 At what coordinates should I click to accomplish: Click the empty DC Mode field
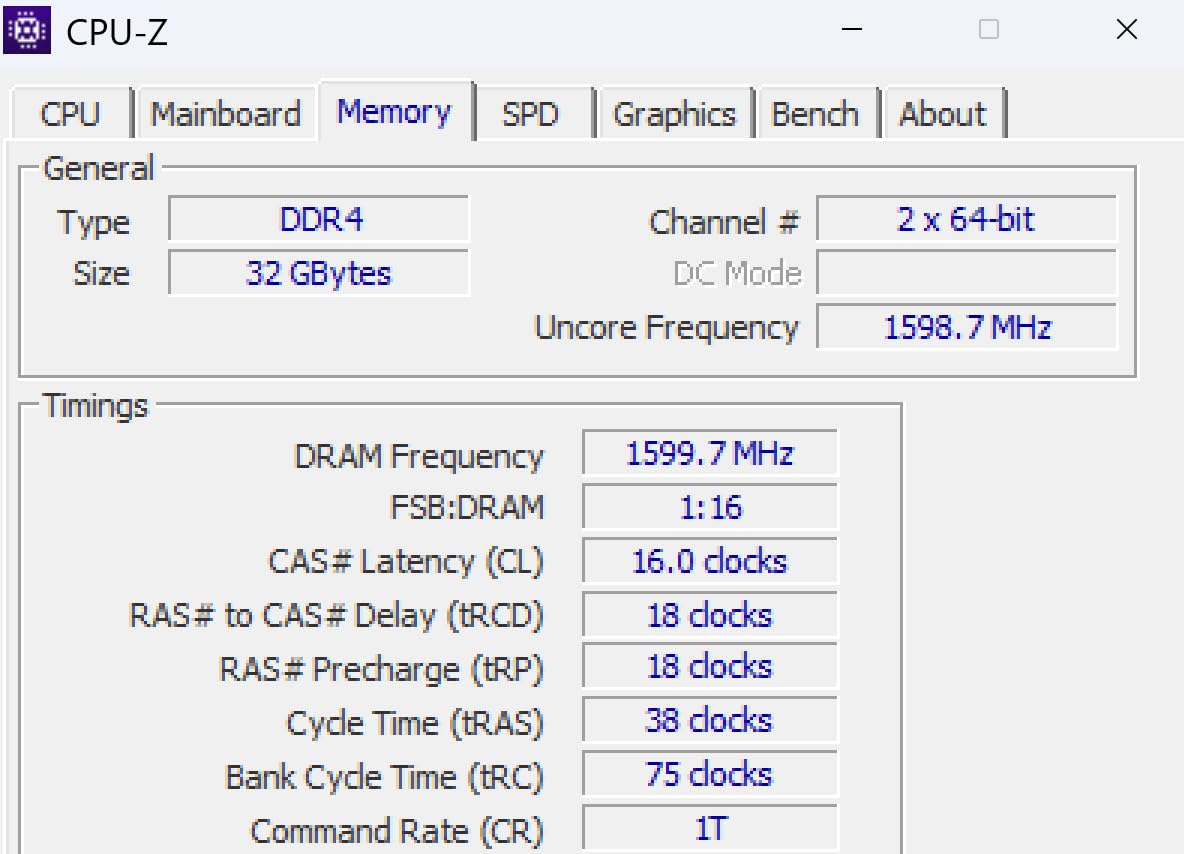click(967, 273)
